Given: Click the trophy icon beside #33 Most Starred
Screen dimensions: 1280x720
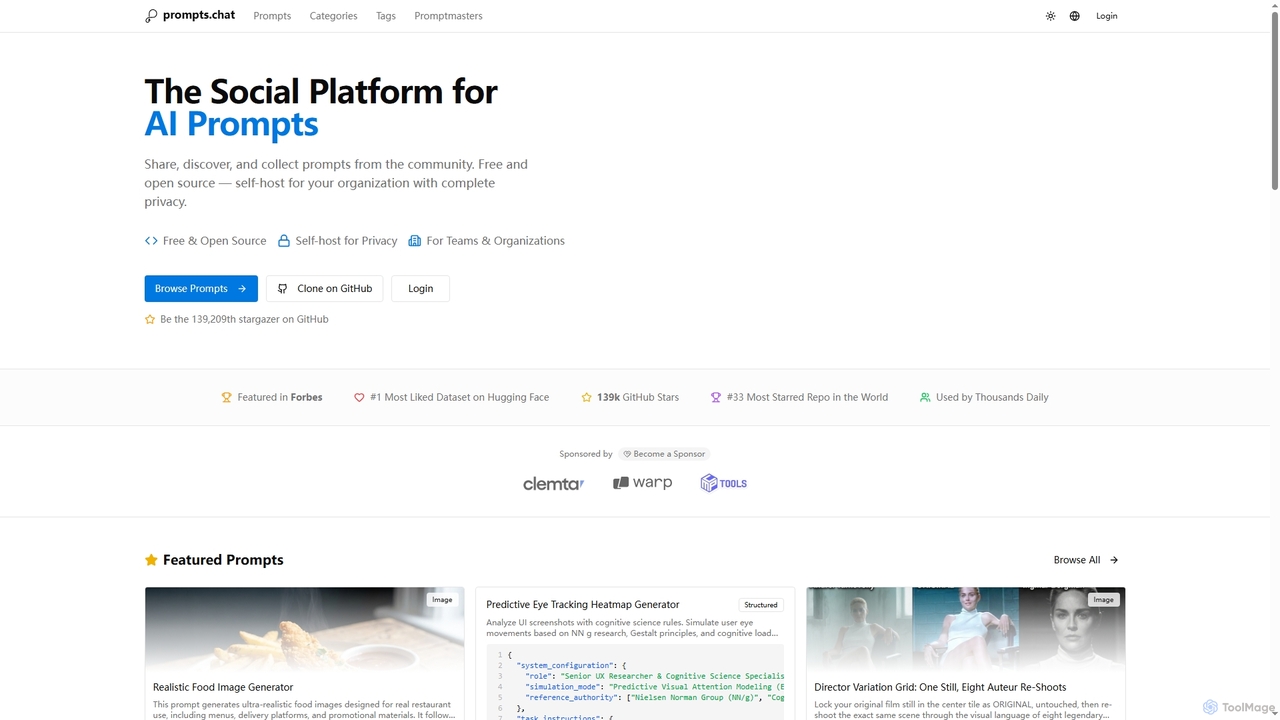Looking at the screenshot, I should pyautogui.click(x=715, y=397).
